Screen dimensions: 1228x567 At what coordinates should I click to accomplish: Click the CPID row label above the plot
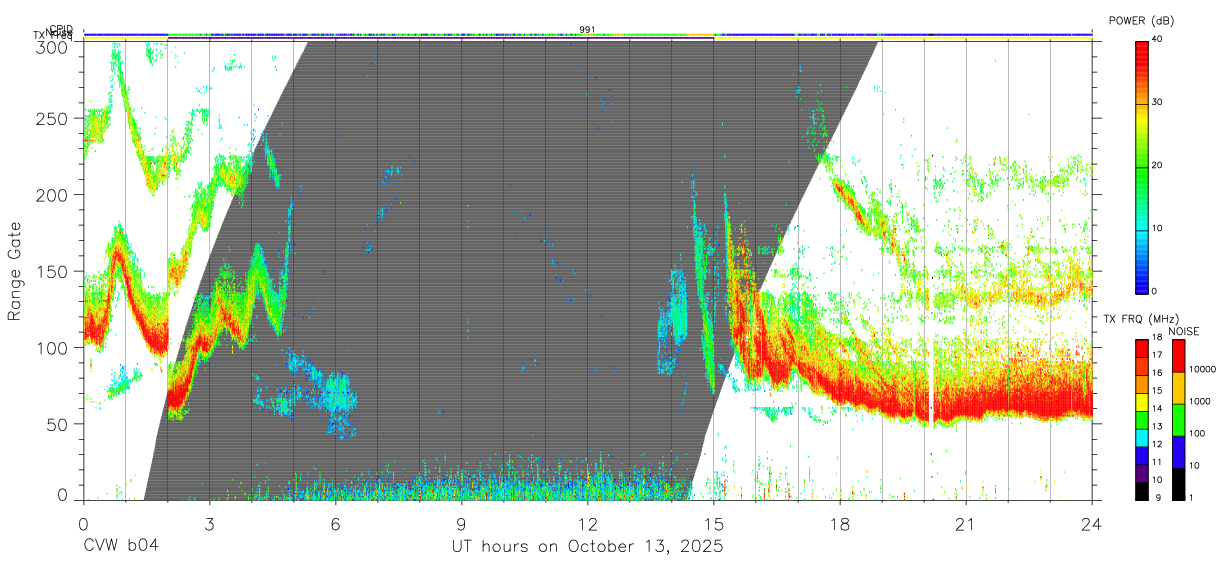click(60, 30)
